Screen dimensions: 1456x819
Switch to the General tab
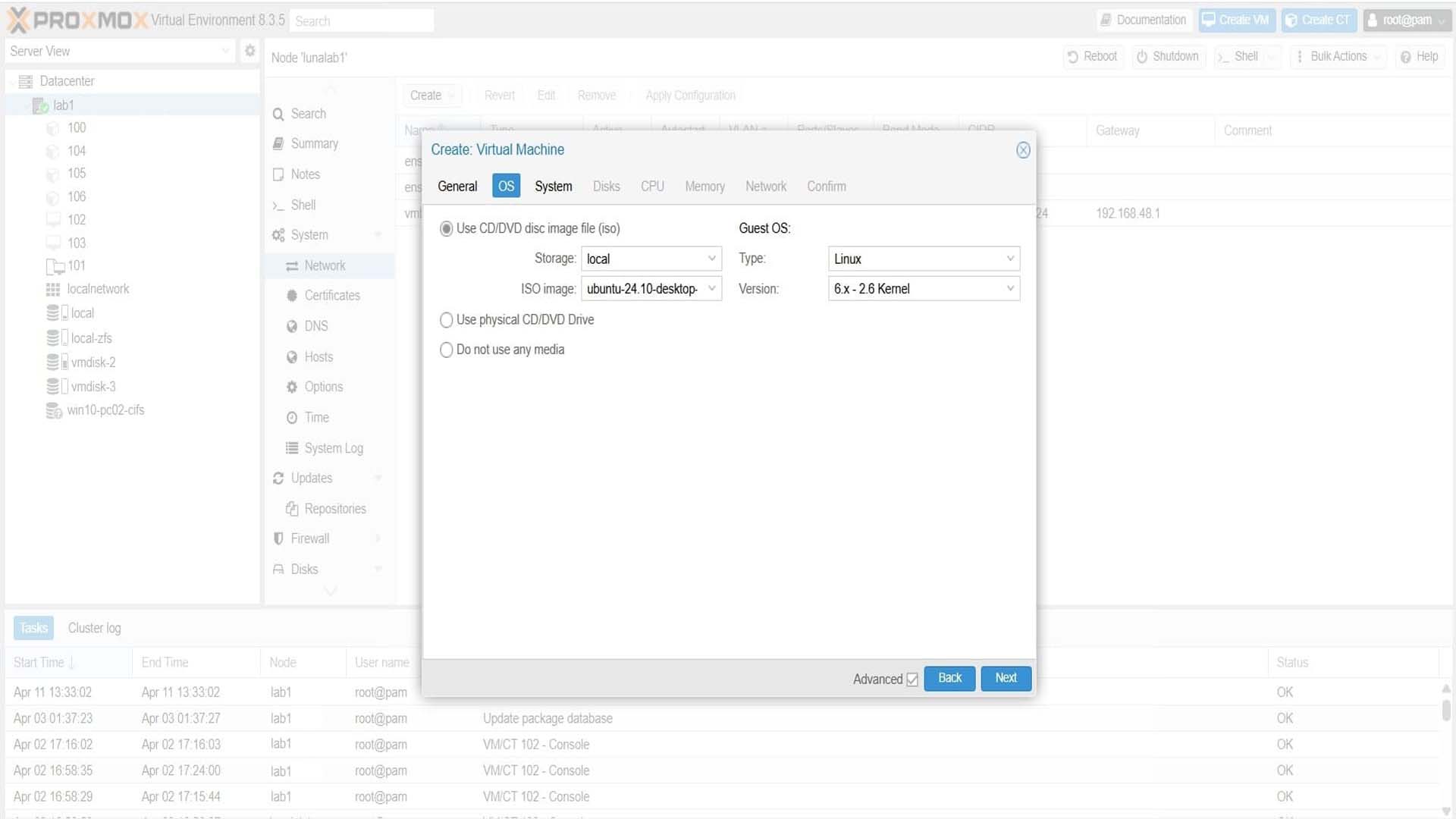pyautogui.click(x=457, y=187)
